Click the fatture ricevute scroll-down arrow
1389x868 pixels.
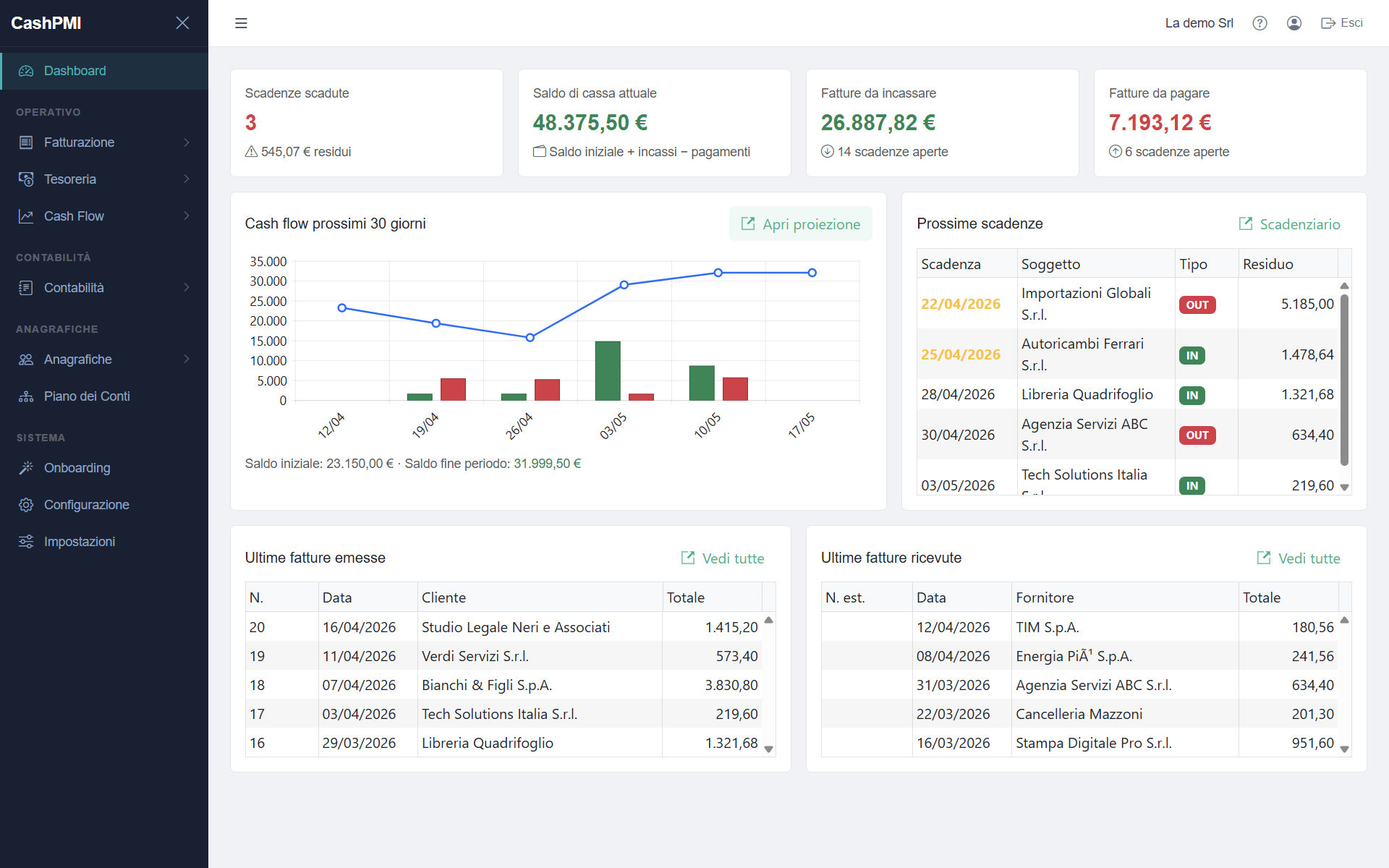tap(1344, 749)
